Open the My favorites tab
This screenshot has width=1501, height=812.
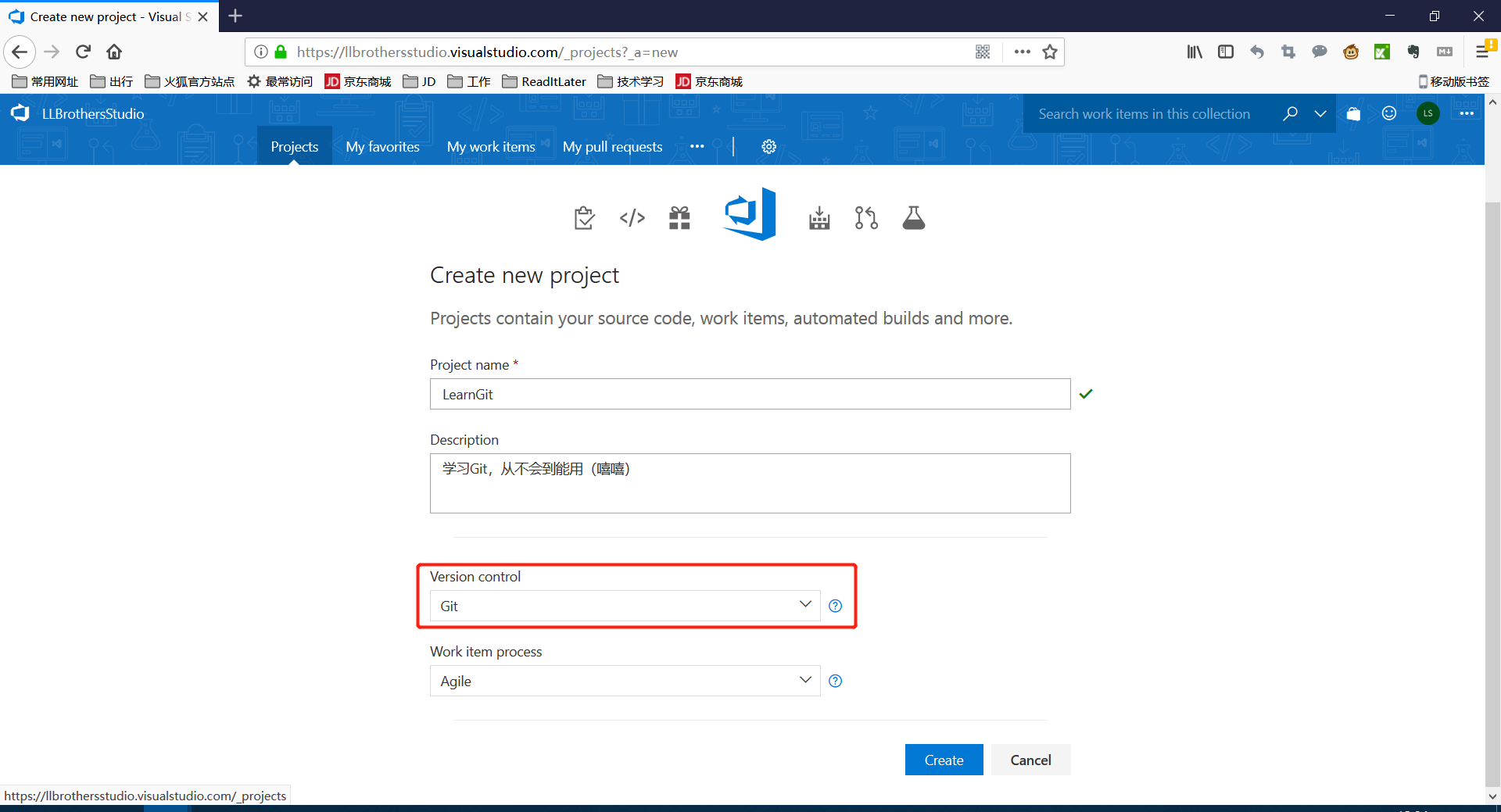pyautogui.click(x=382, y=147)
